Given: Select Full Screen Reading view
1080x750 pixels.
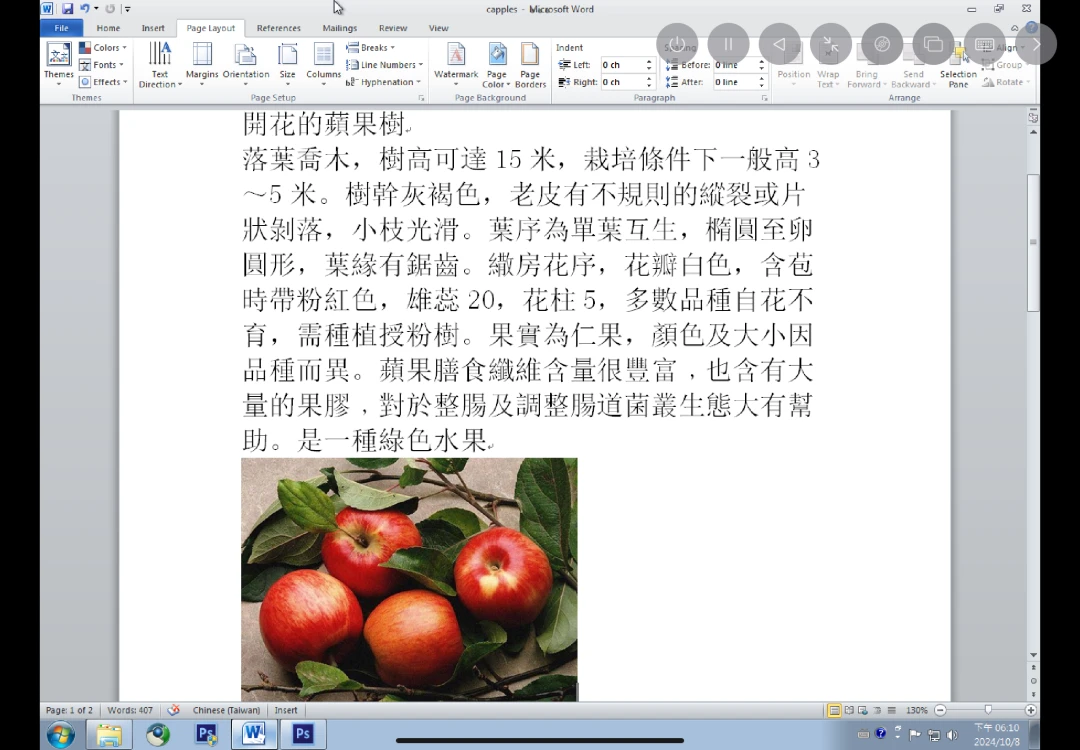Looking at the screenshot, I should [849, 710].
